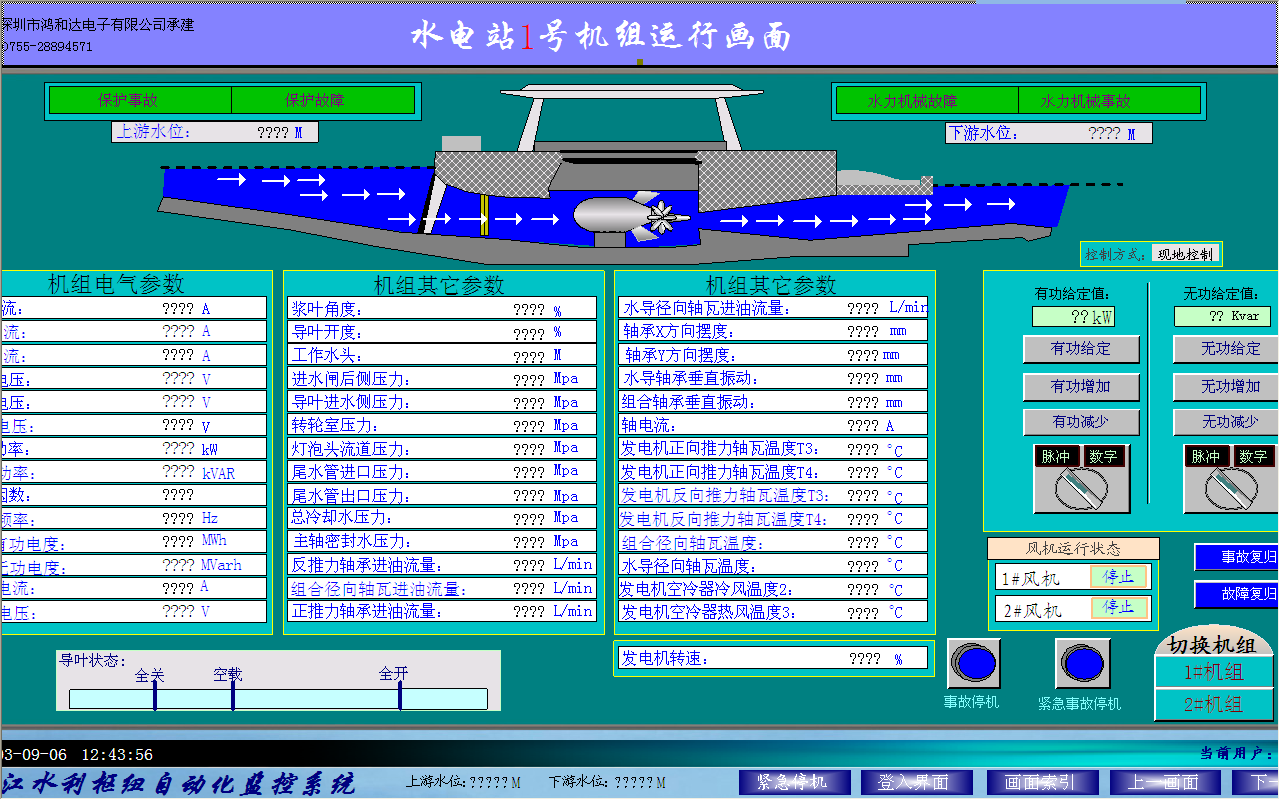This screenshot has height=800, width=1280.
Task: Click the 有功给定值 kW input field
Action: click(1073, 317)
